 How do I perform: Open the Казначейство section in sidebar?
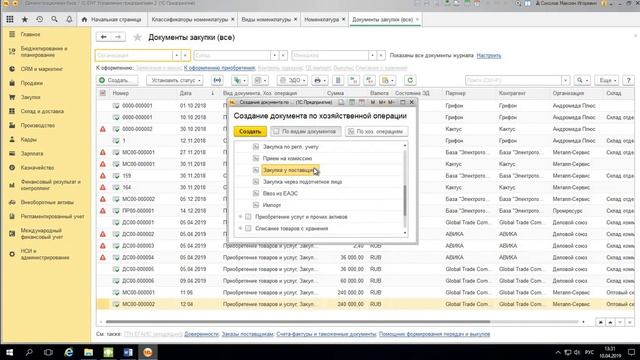(x=37, y=167)
